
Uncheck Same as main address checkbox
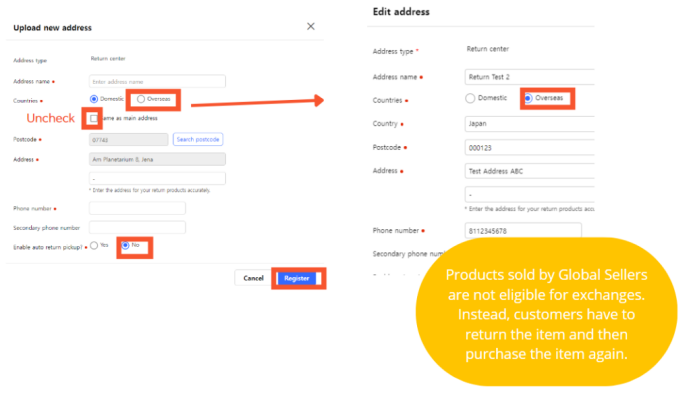point(94,118)
